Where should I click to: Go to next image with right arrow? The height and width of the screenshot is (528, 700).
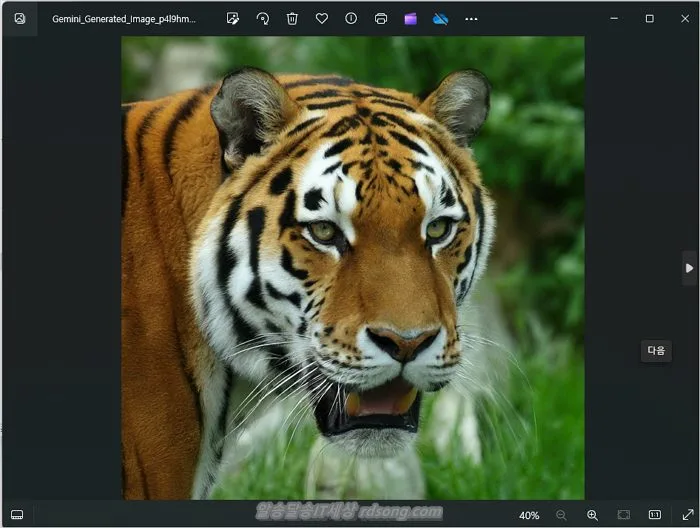coord(689,268)
